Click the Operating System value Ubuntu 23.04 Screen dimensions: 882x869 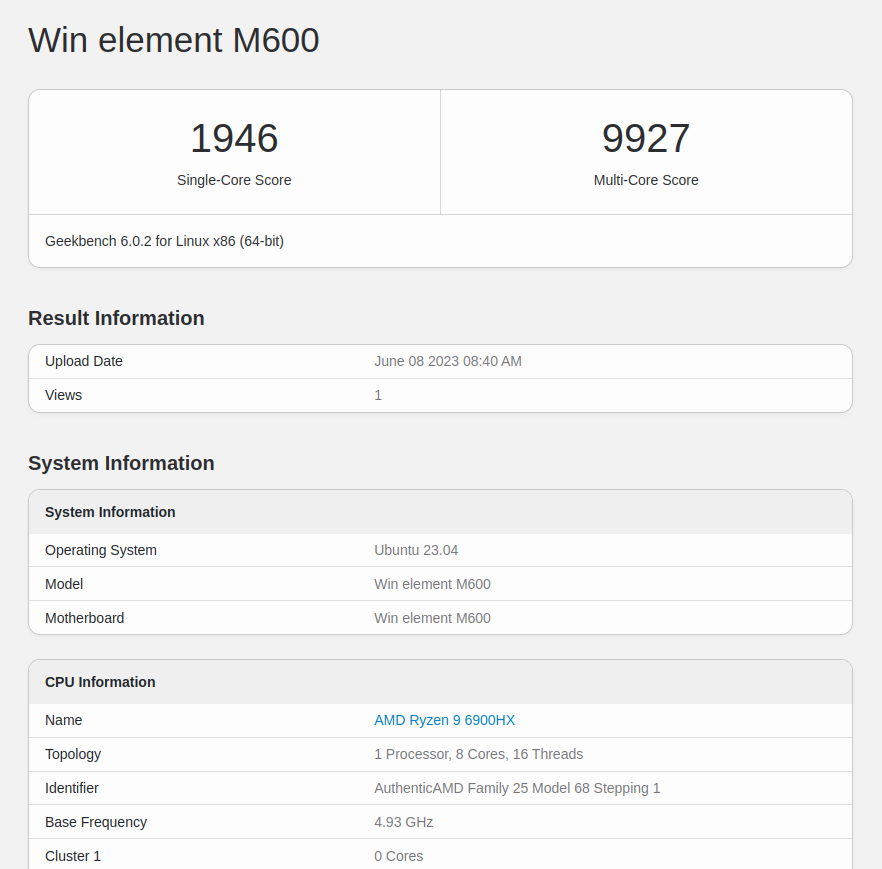click(416, 550)
